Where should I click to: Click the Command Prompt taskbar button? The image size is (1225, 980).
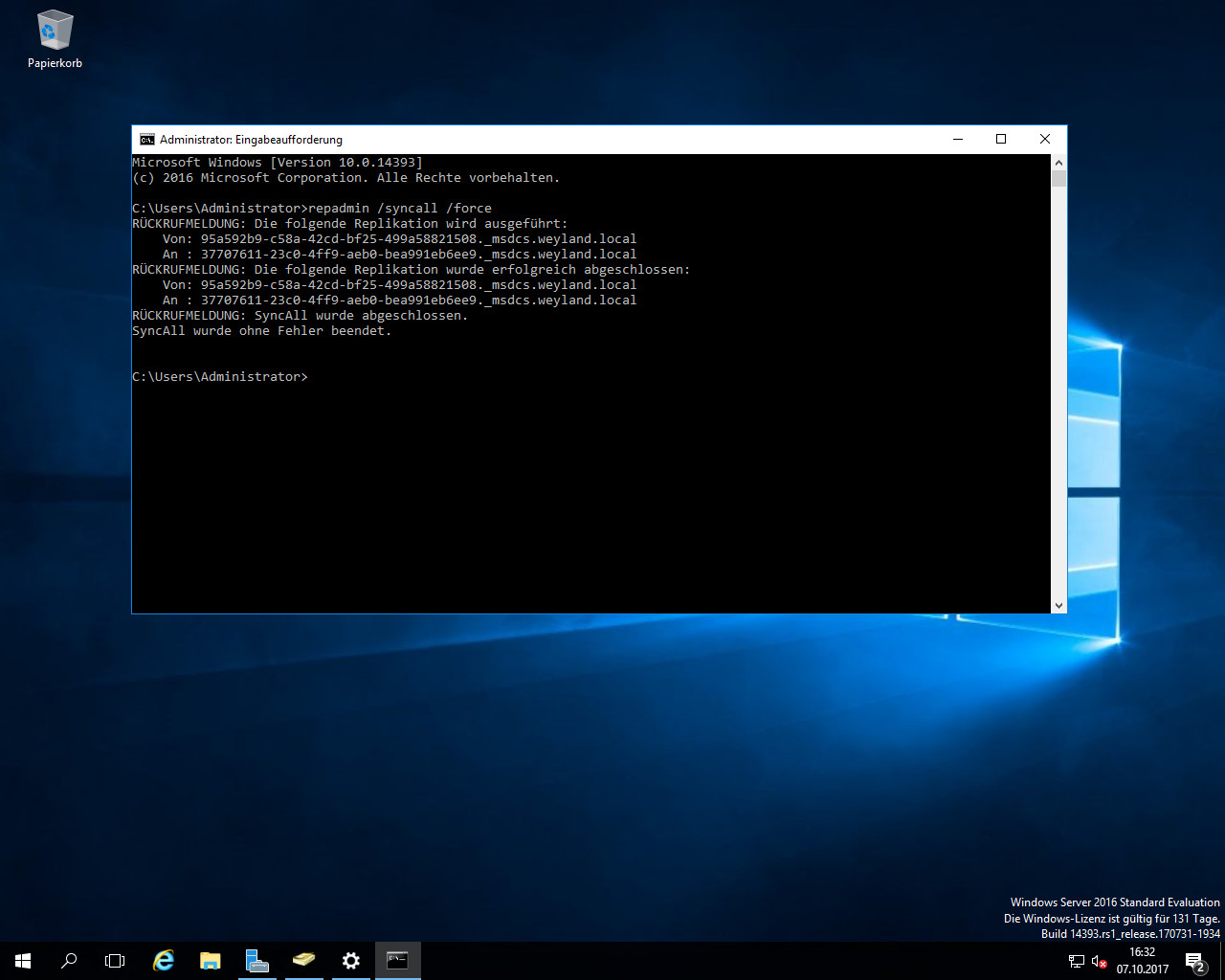(x=397, y=960)
